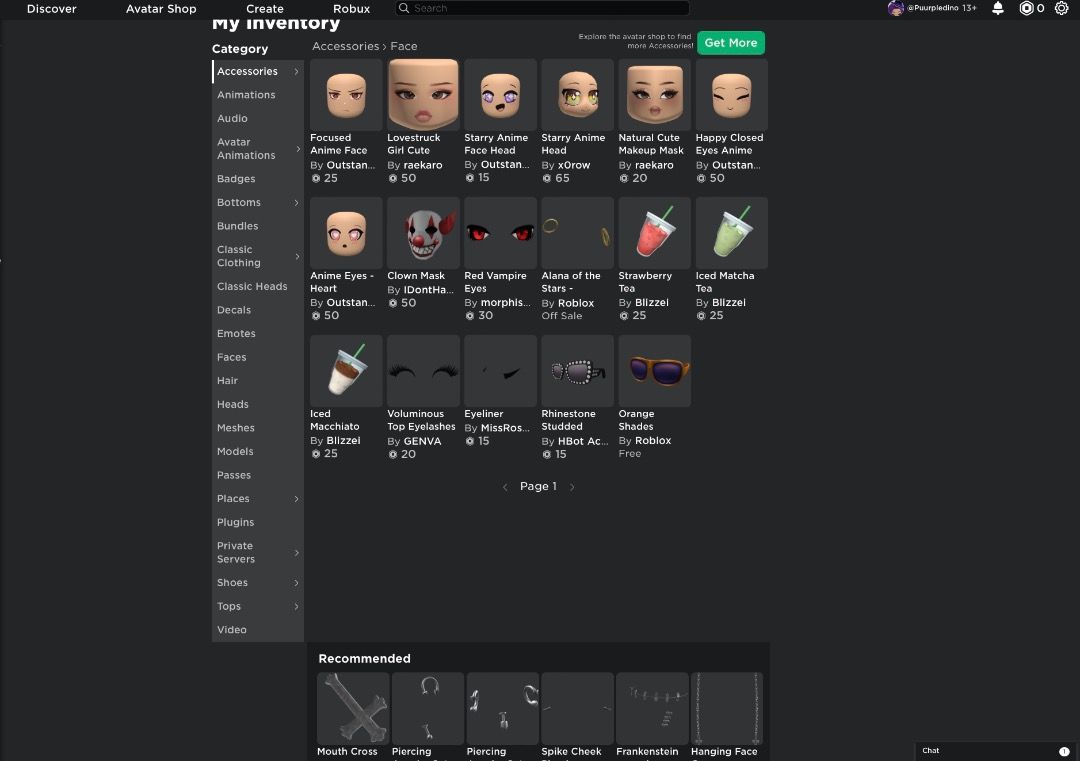Open the Happy Closed Eyes Anime thumbnail
Screen dimensions: 1080x761
click(x=731, y=95)
